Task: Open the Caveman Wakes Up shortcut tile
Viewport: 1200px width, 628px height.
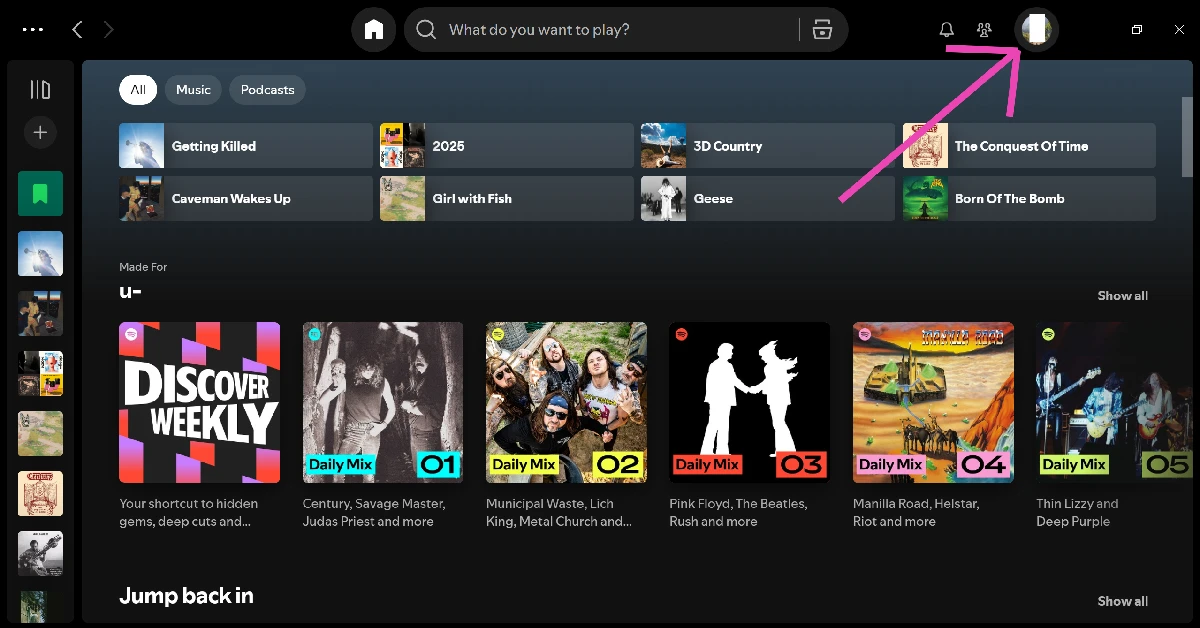Action: click(x=246, y=198)
